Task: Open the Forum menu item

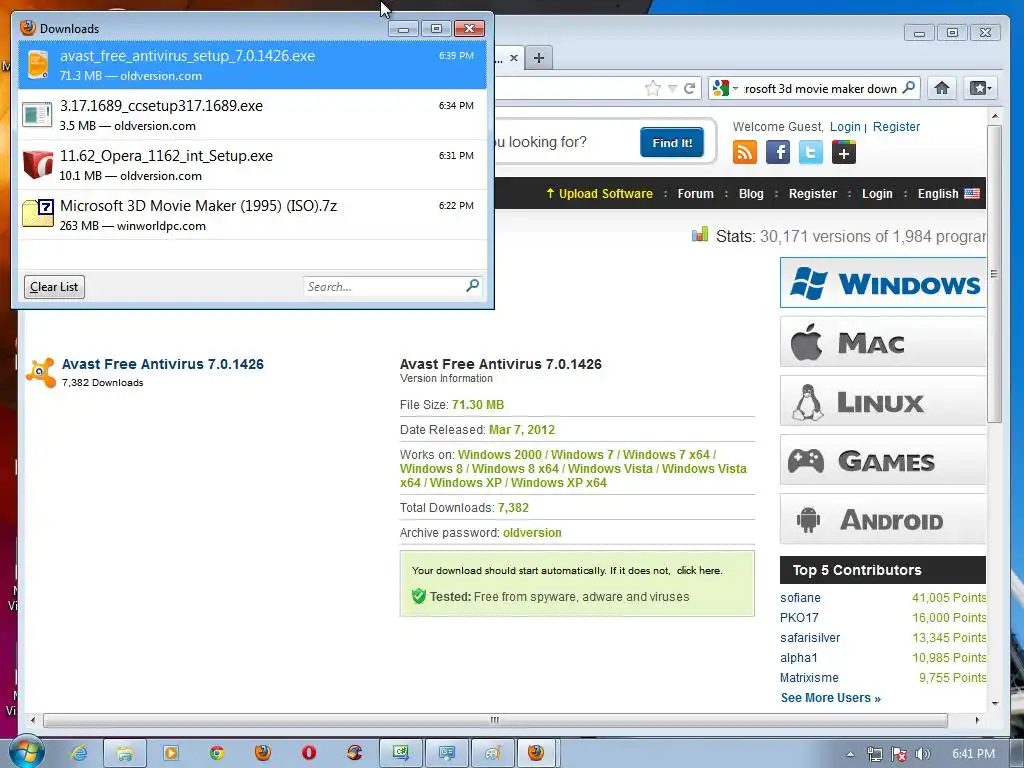Action: pyautogui.click(x=696, y=193)
